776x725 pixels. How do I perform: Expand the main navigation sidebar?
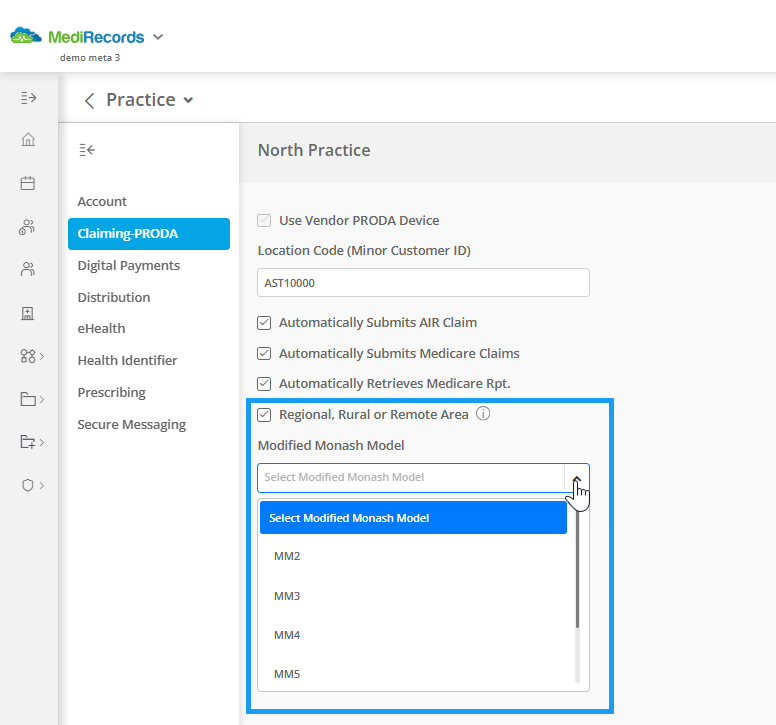point(28,98)
